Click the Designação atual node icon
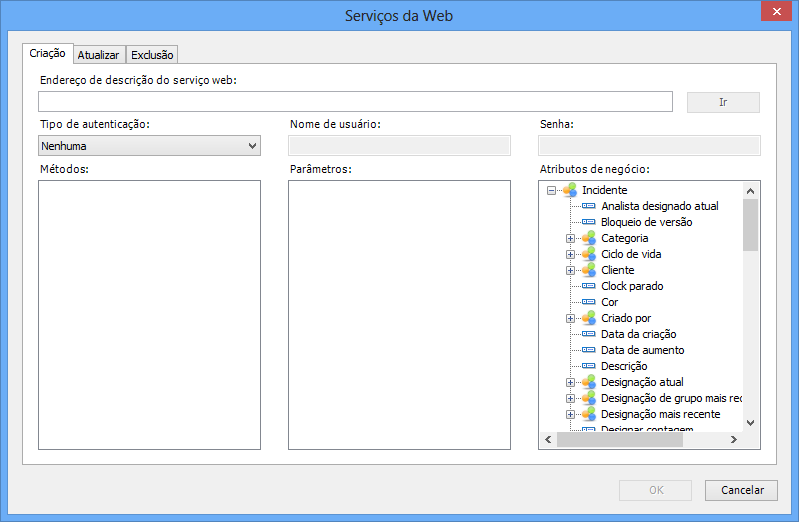Screen dimensions: 799x522 [x=589, y=382]
